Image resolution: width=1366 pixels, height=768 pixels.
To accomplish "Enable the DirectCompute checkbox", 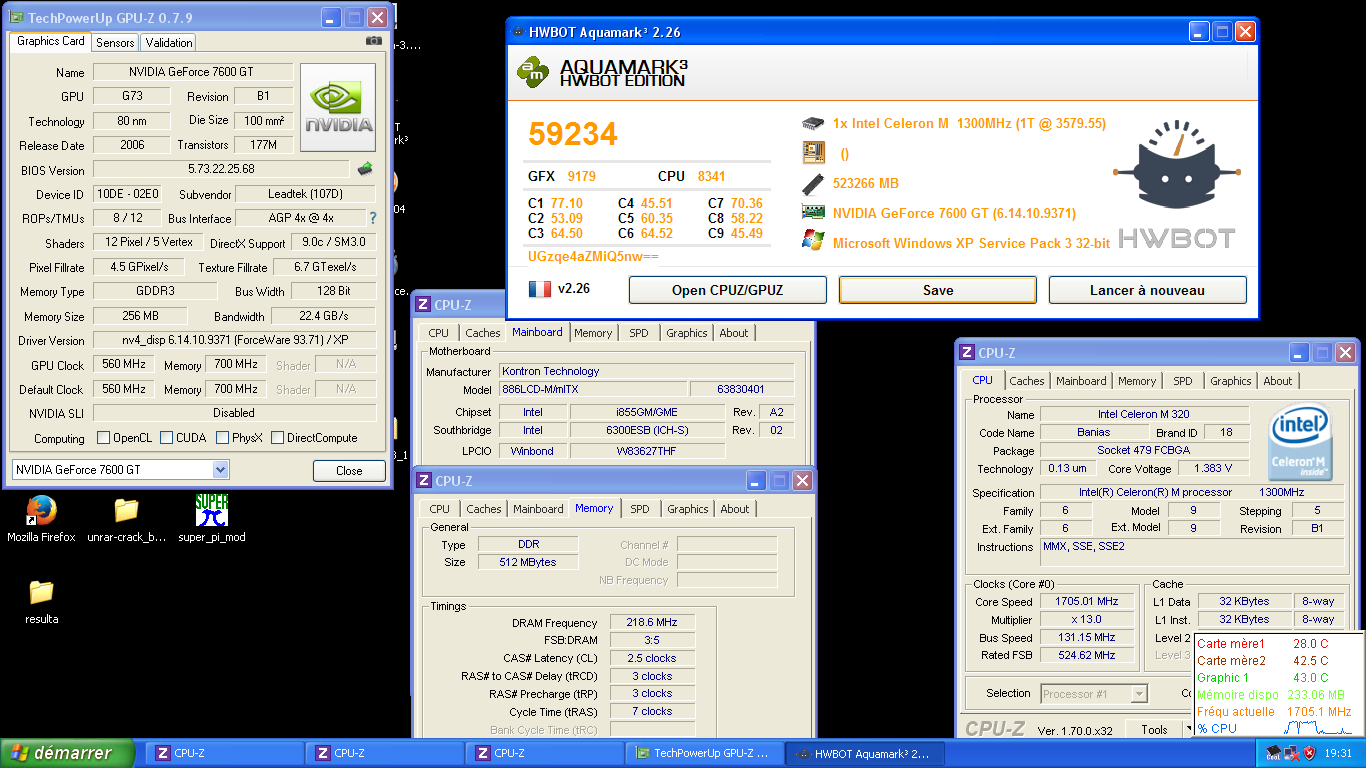I will [277, 437].
